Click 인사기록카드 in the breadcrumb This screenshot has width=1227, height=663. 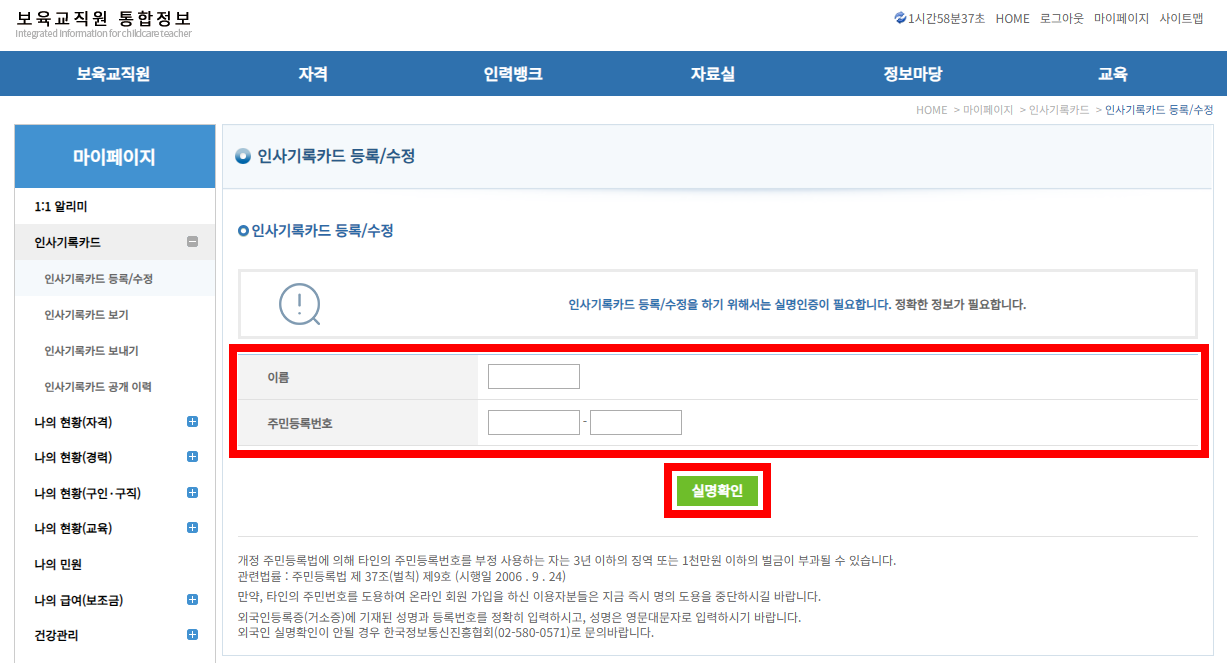click(x=1059, y=110)
